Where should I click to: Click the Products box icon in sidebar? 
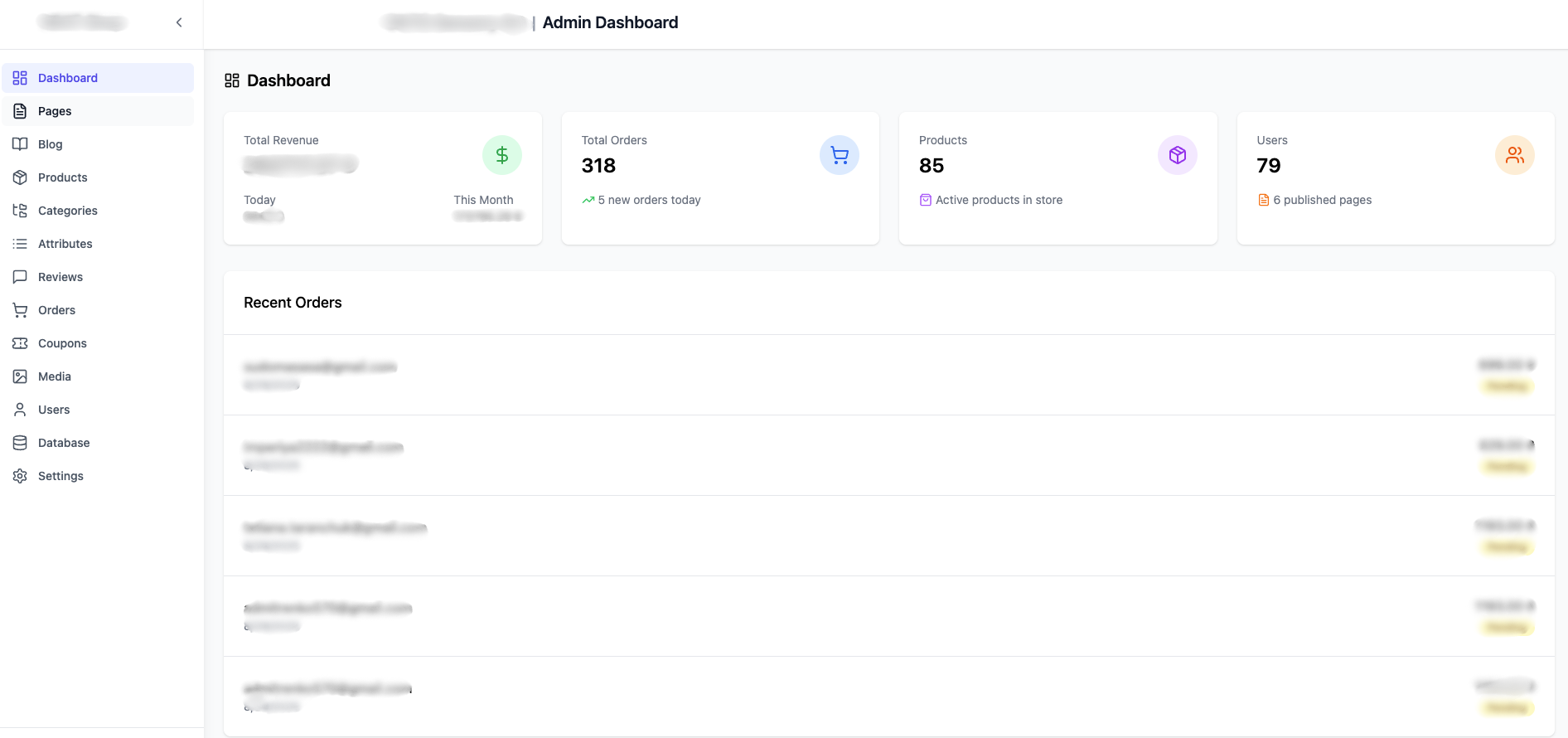pyautogui.click(x=20, y=177)
